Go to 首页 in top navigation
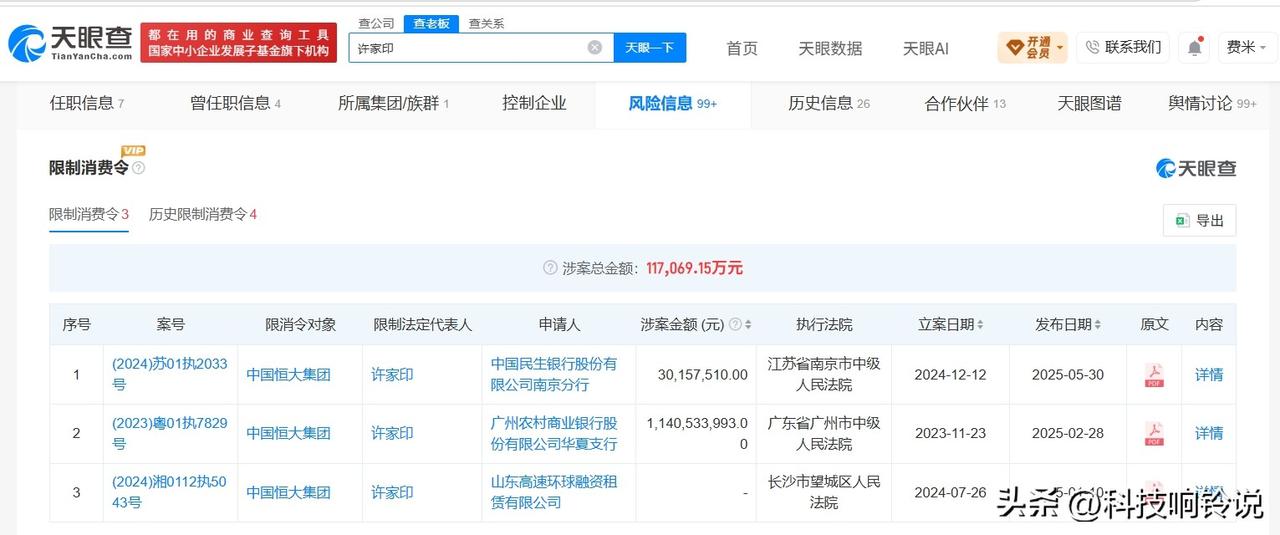The width and height of the screenshot is (1280, 535). [741, 48]
